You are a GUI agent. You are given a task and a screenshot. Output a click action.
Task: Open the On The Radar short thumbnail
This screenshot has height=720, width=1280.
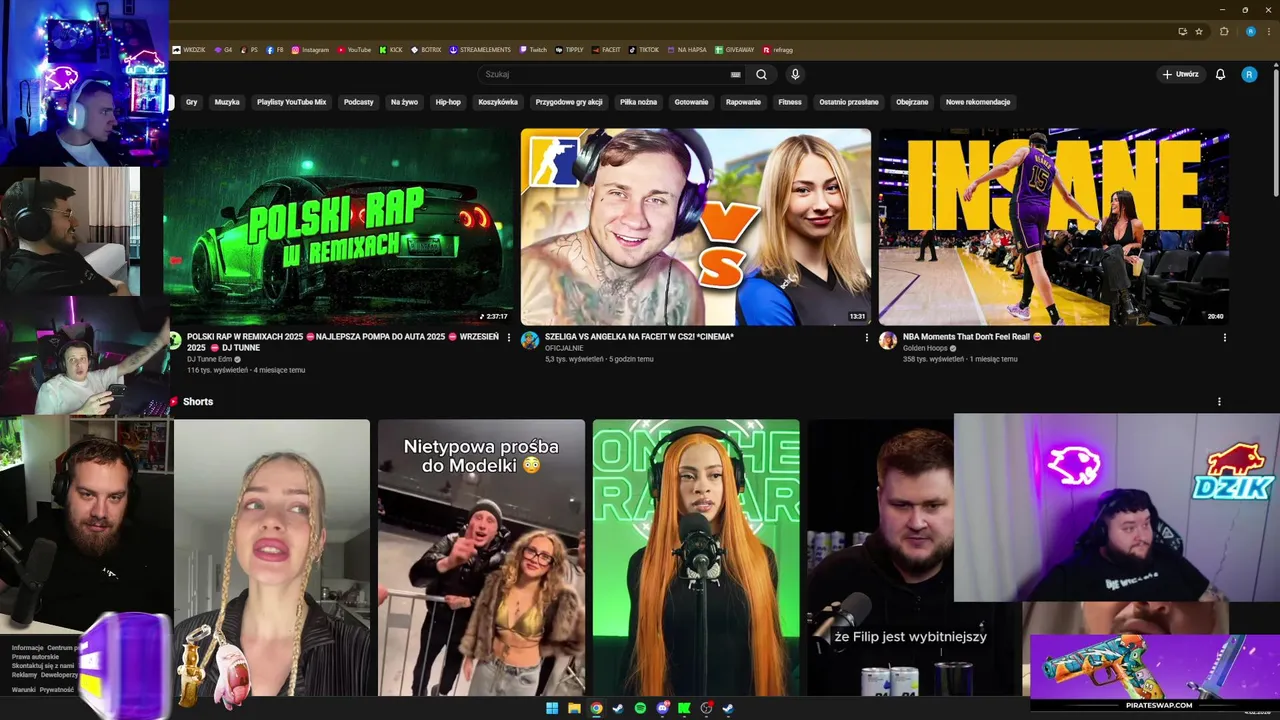pyautogui.click(x=696, y=557)
